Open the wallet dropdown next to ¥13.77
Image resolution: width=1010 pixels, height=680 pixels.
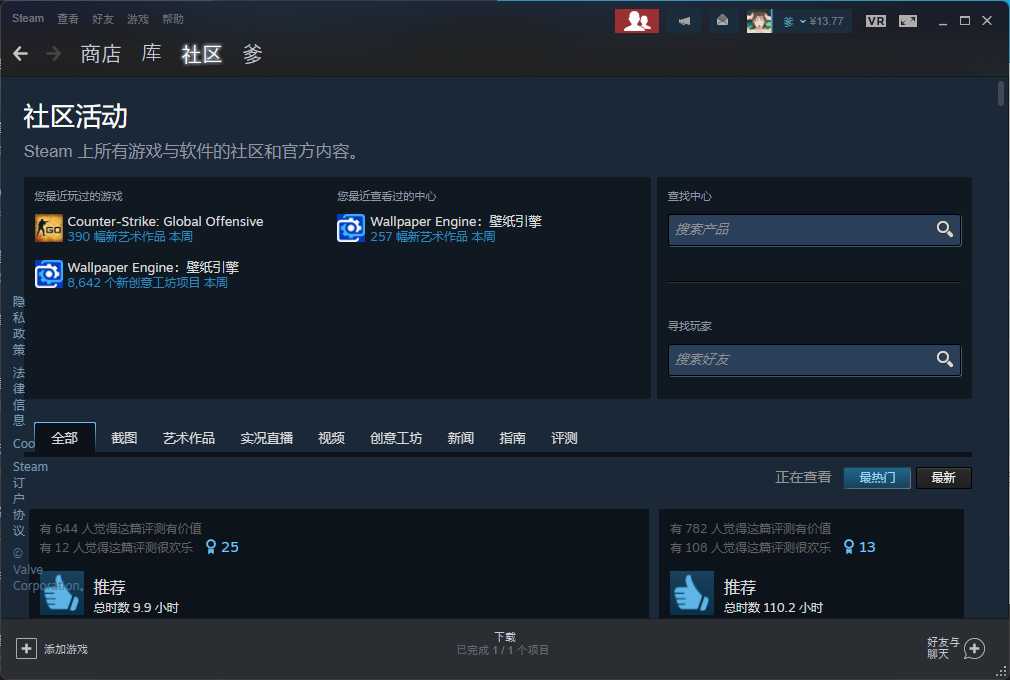pyautogui.click(x=803, y=20)
